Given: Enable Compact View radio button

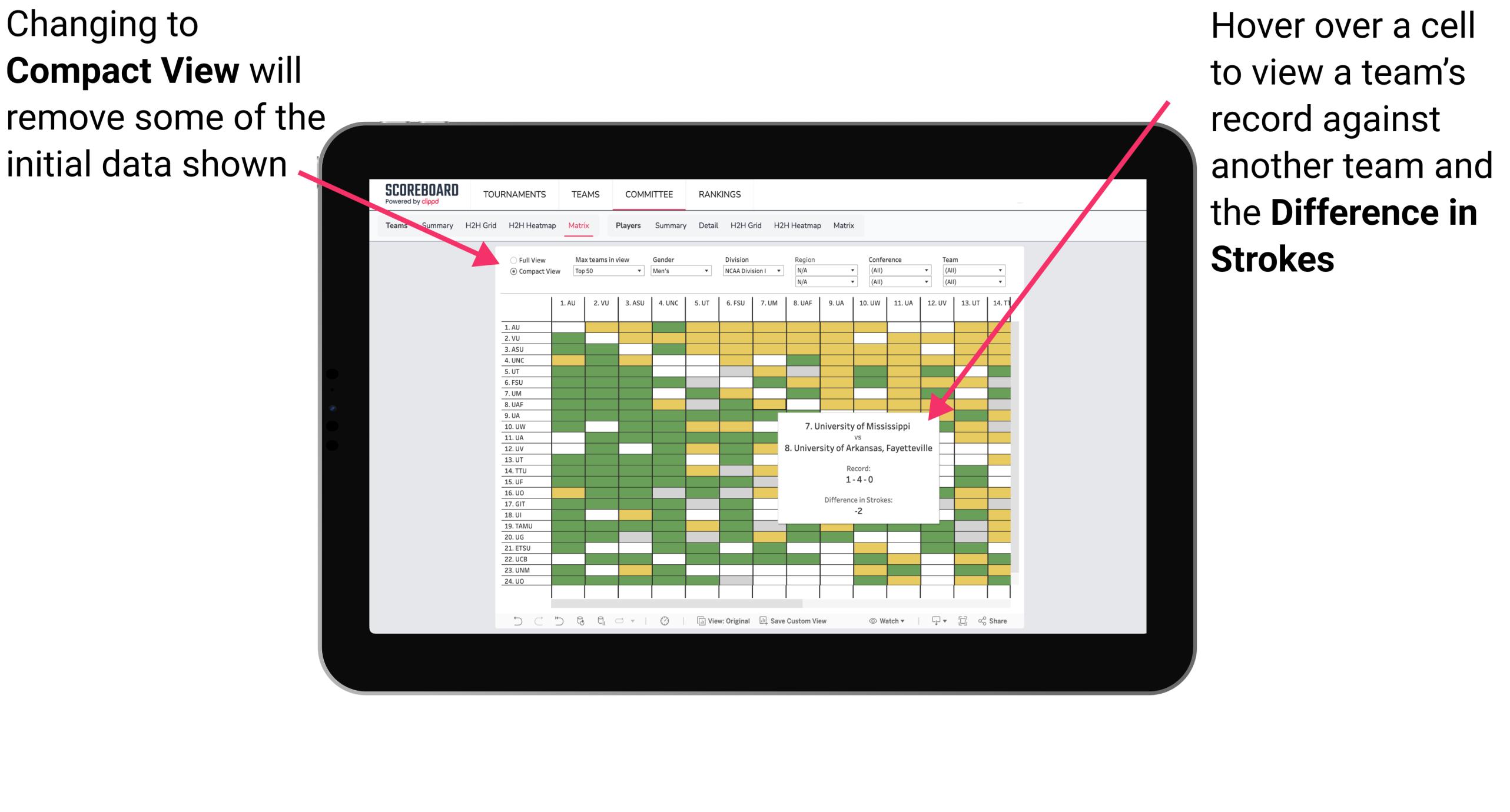Looking at the screenshot, I should pos(511,275).
